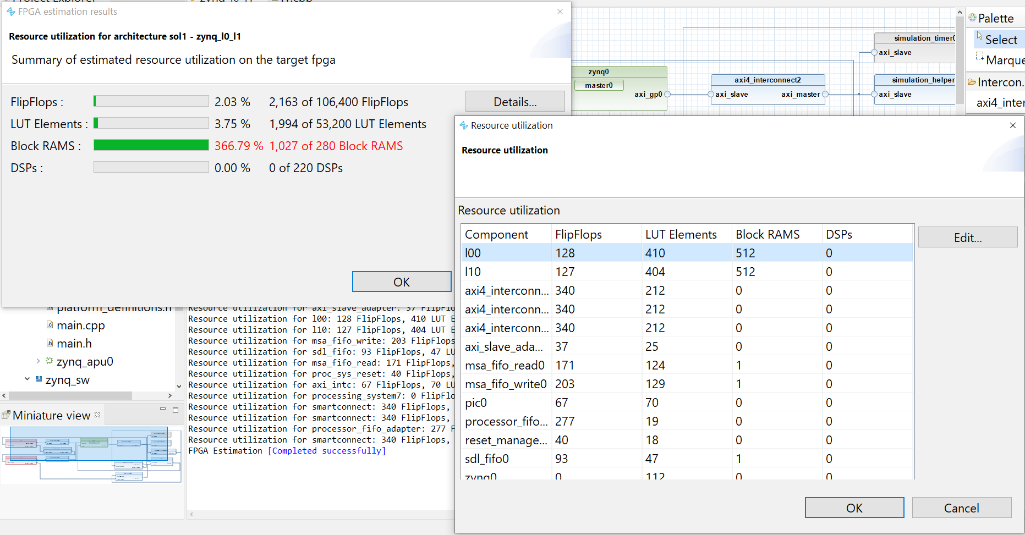Select the l00 component row
This screenshot has width=1025, height=535.
(x=687, y=252)
